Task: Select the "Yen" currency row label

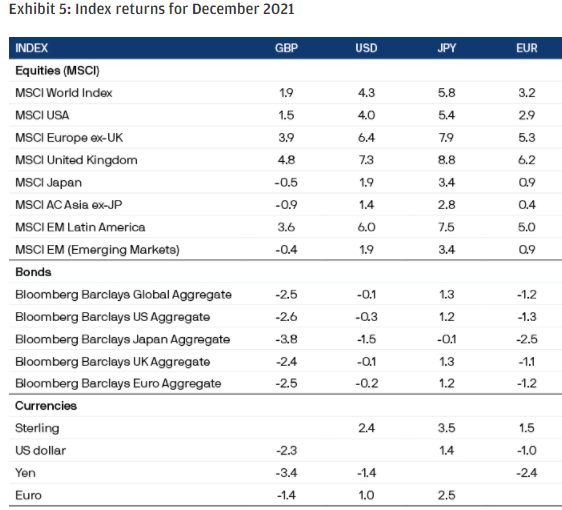Action: (x=25, y=473)
